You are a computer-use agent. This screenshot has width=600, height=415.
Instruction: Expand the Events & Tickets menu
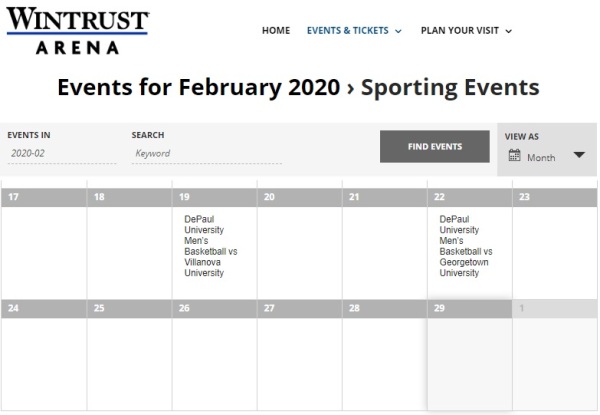354,31
